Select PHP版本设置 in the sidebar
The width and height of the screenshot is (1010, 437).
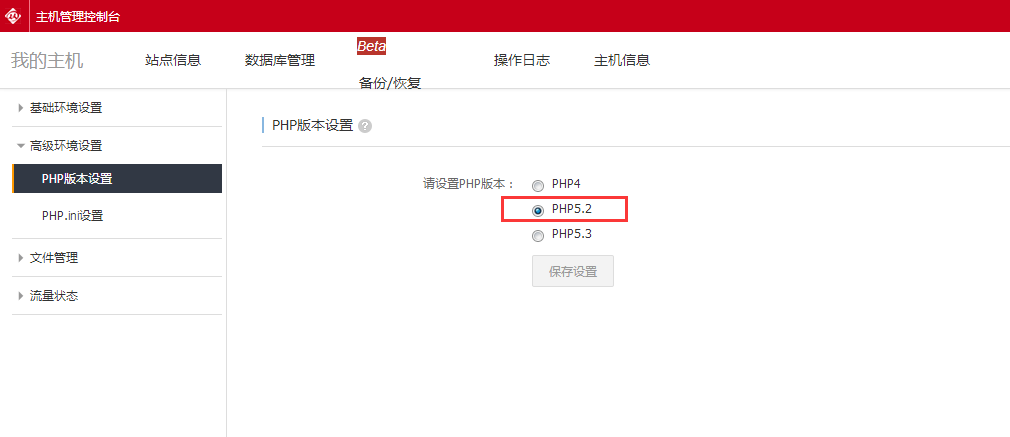pyautogui.click(x=77, y=179)
